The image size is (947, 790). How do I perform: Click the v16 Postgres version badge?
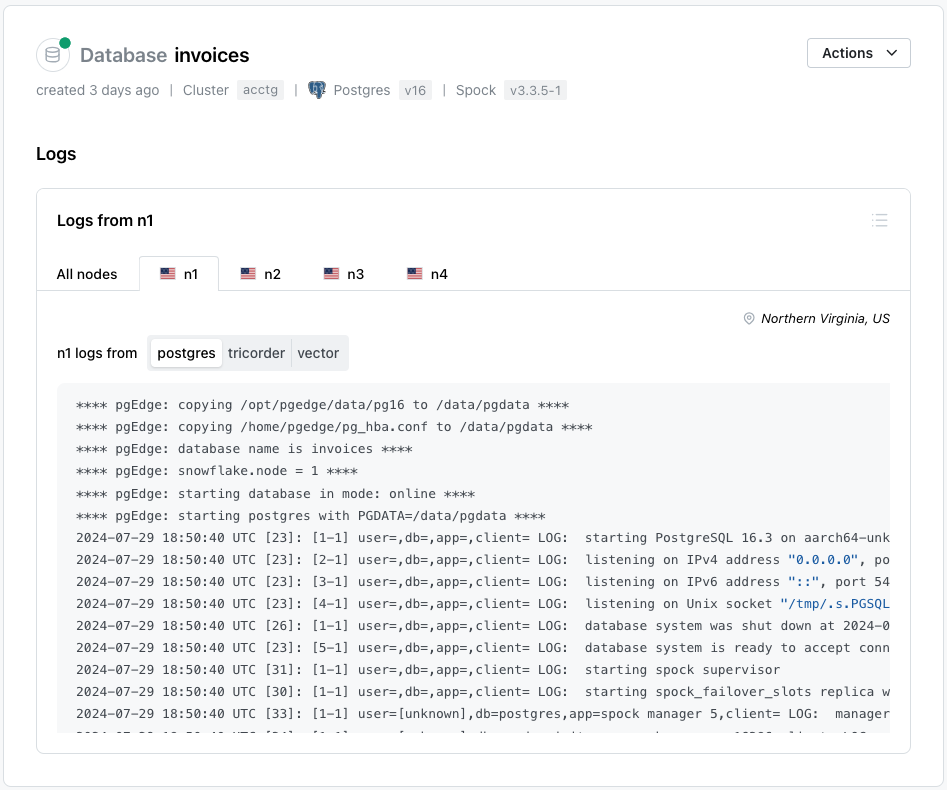(415, 90)
